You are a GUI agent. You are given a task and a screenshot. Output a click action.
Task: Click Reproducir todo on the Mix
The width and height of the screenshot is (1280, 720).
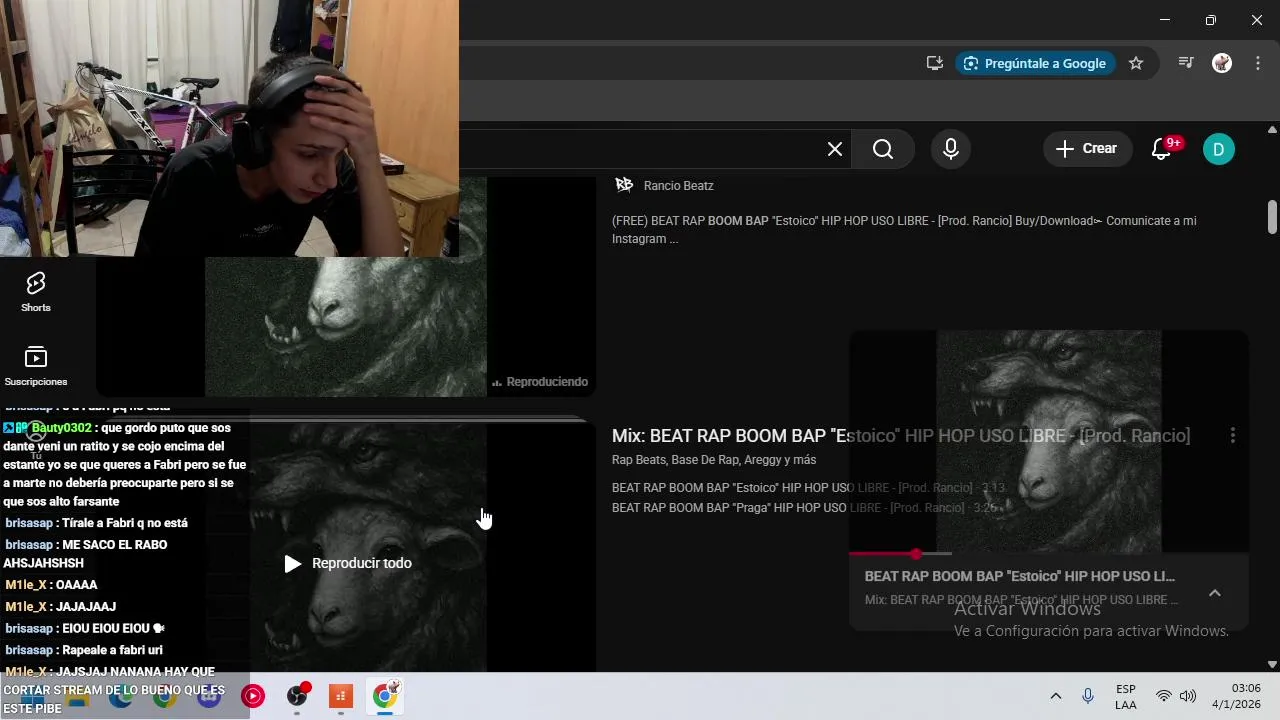348,563
